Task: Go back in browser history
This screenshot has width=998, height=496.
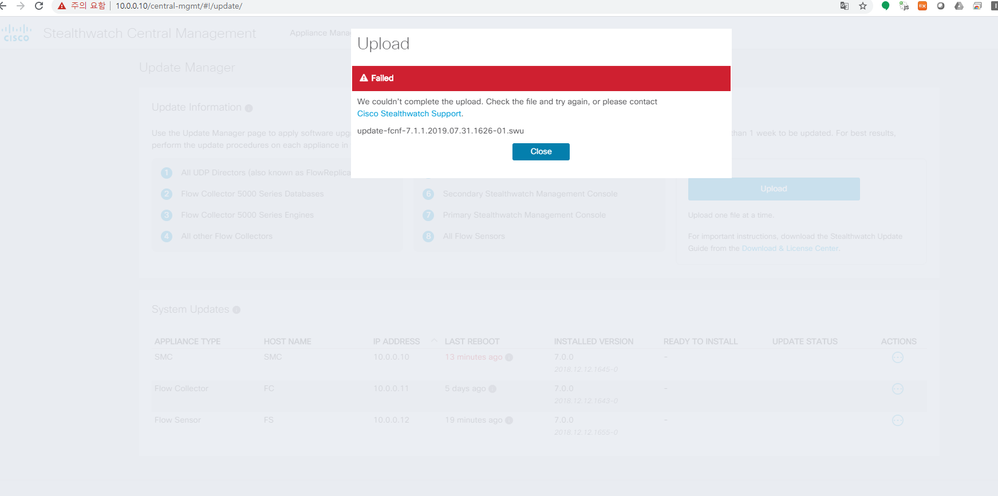Action: point(3,6)
